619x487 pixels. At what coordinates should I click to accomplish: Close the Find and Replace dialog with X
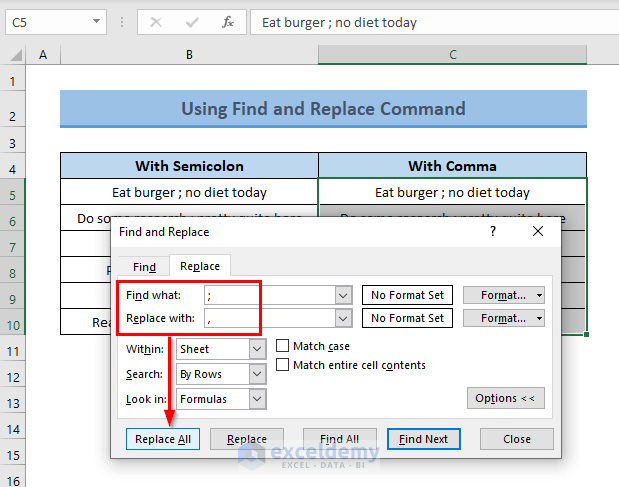pyautogui.click(x=538, y=231)
